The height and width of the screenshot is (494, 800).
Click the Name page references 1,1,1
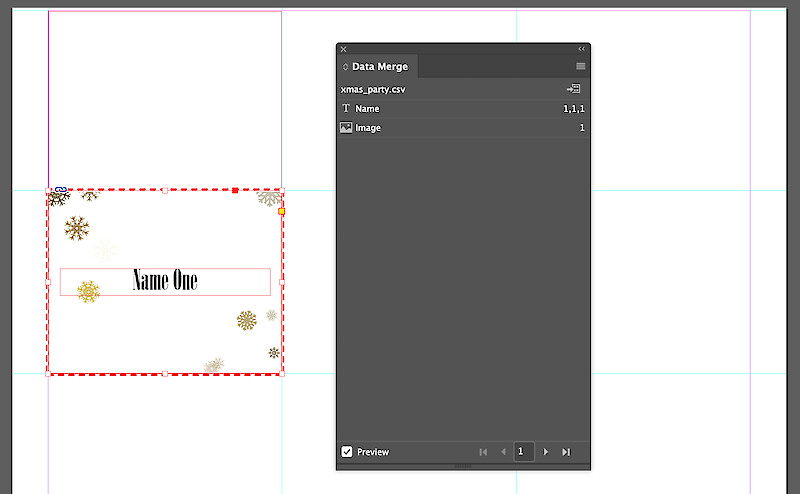574,109
